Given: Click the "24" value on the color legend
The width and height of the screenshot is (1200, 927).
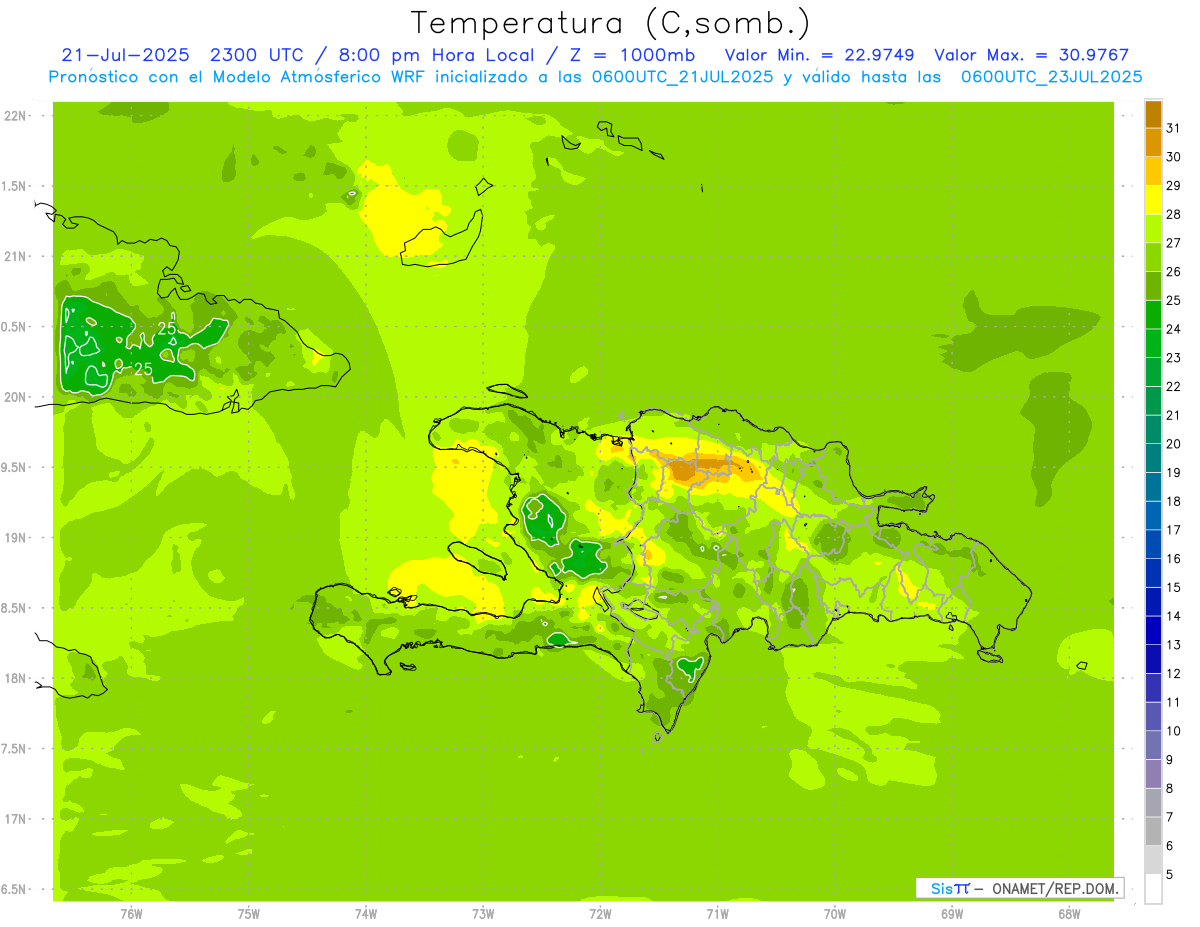Looking at the screenshot, I should (x=1174, y=329).
